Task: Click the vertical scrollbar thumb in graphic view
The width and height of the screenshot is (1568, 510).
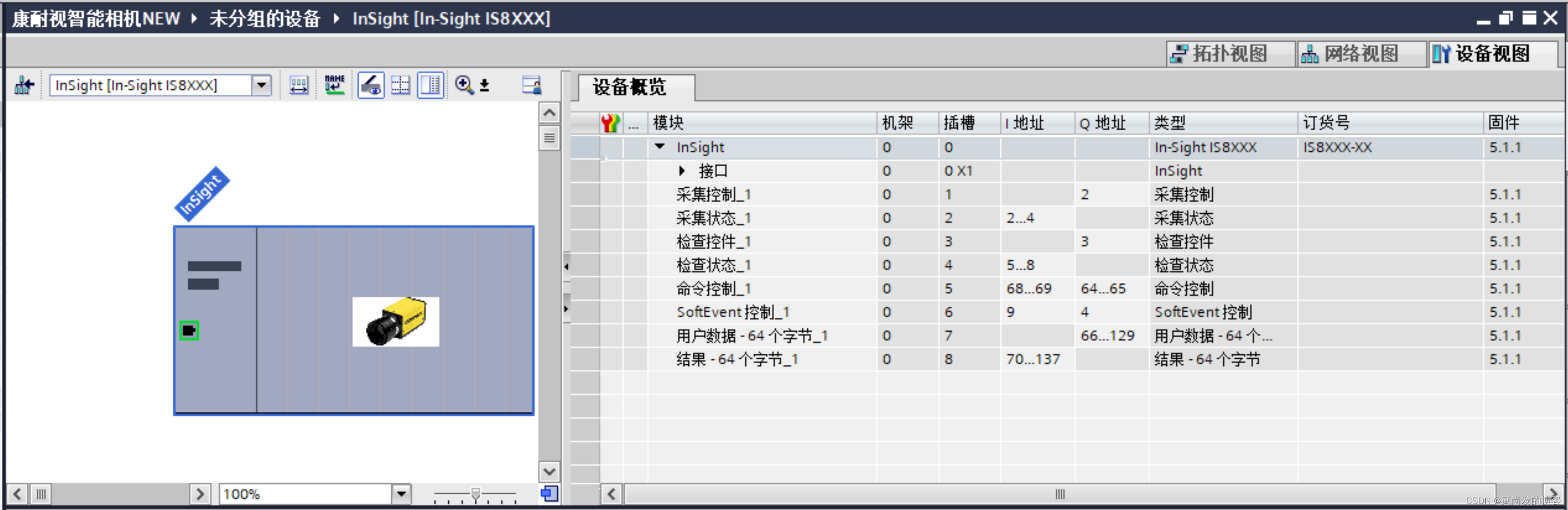Action: pos(549,138)
